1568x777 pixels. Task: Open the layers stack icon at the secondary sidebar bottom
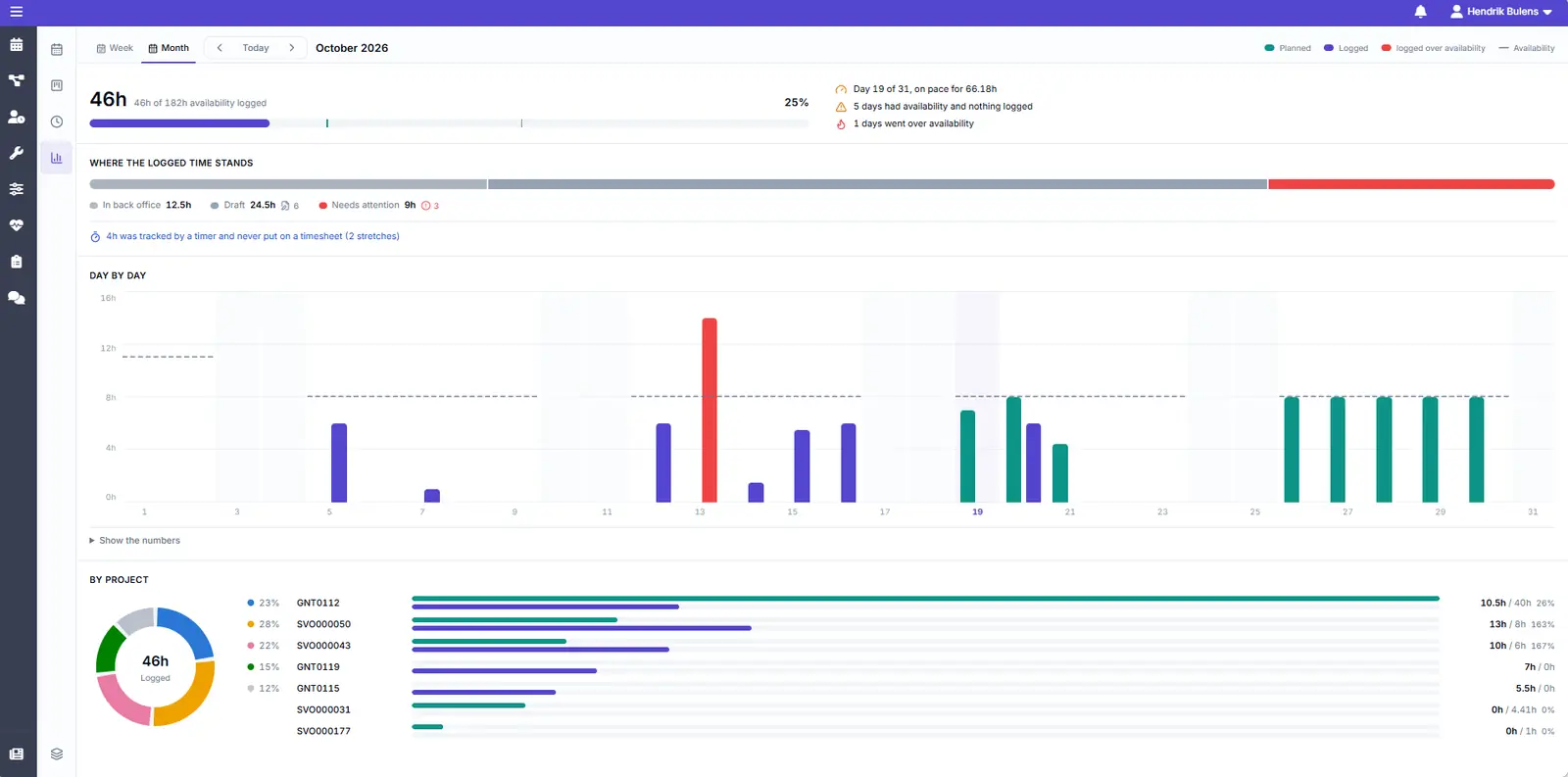[57, 754]
